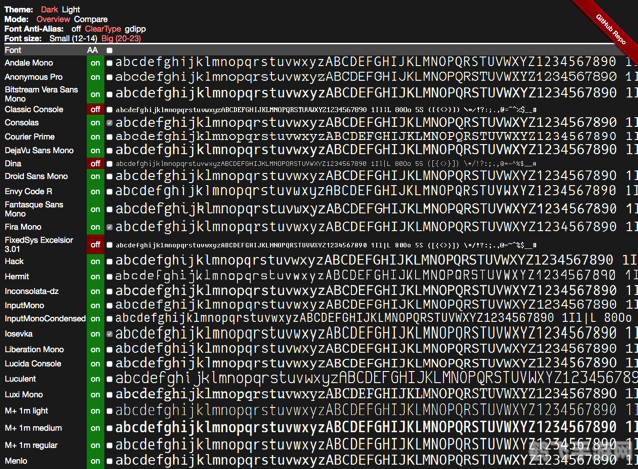Viewport: 638px width, 469px height.
Task: Uncheck the Fira Mono checkbox
Action: 110,227
